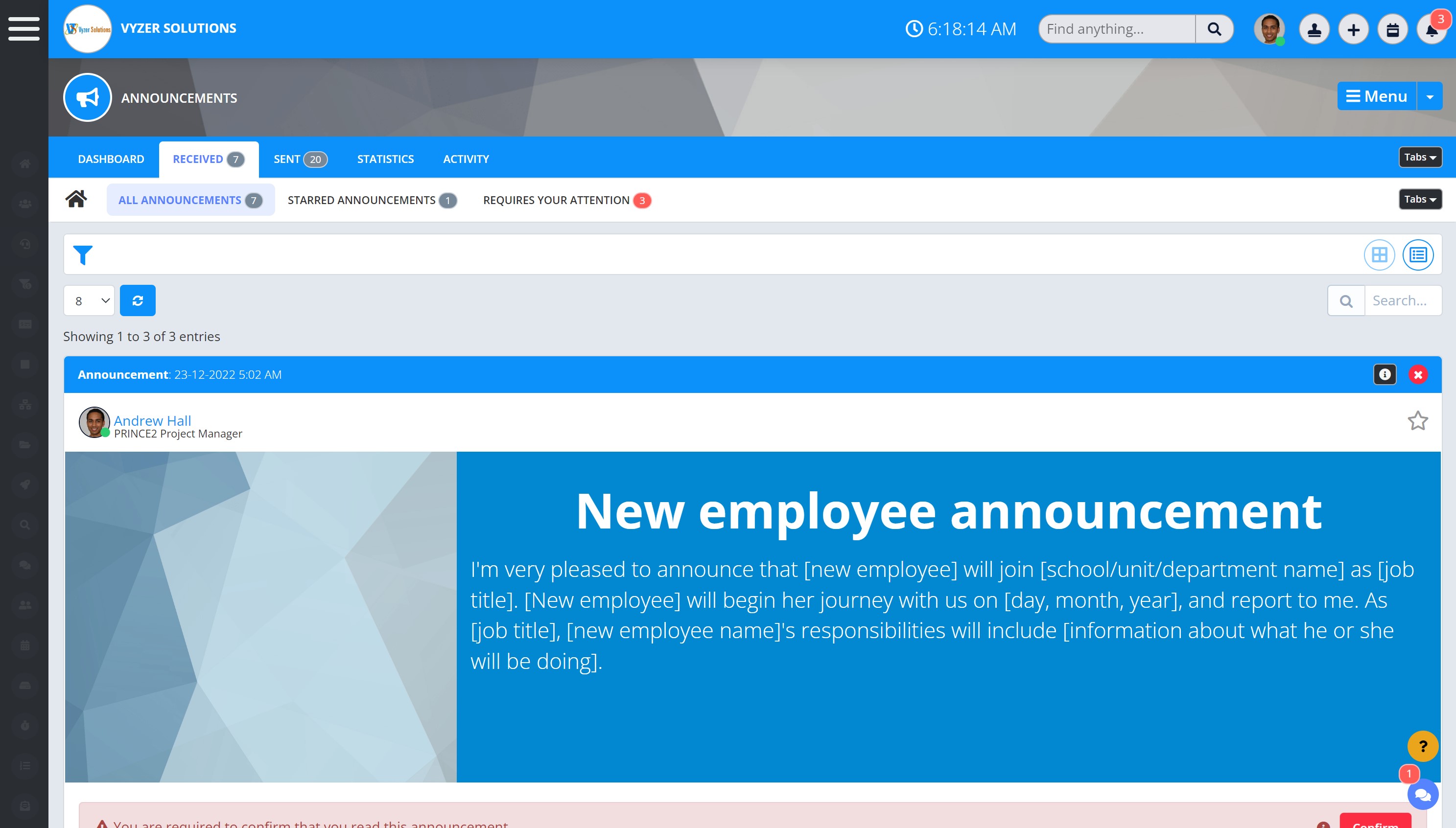This screenshot has height=828, width=1456.
Task: Open the hamburger sidebar menu
Action: (x=24, y=28)
